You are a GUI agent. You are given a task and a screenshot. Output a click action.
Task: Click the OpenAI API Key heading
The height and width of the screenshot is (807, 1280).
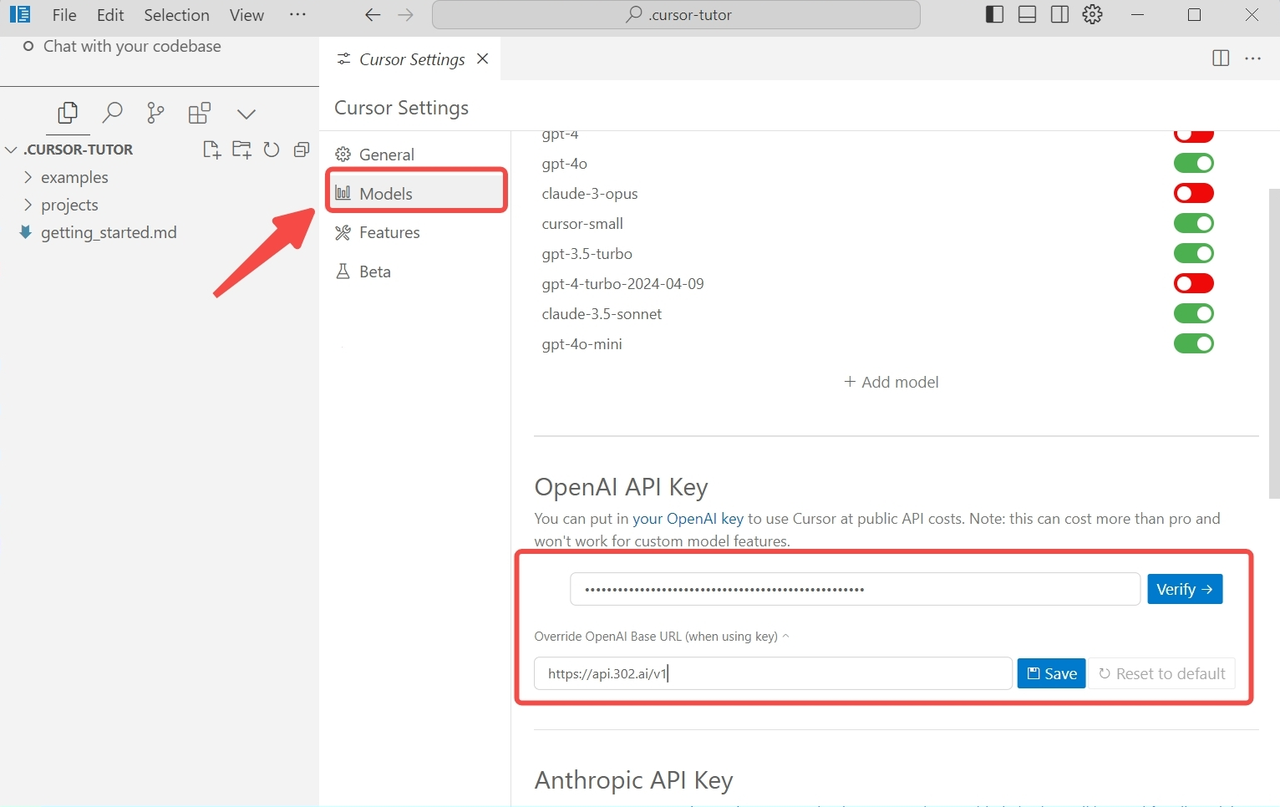click(621, 487)
